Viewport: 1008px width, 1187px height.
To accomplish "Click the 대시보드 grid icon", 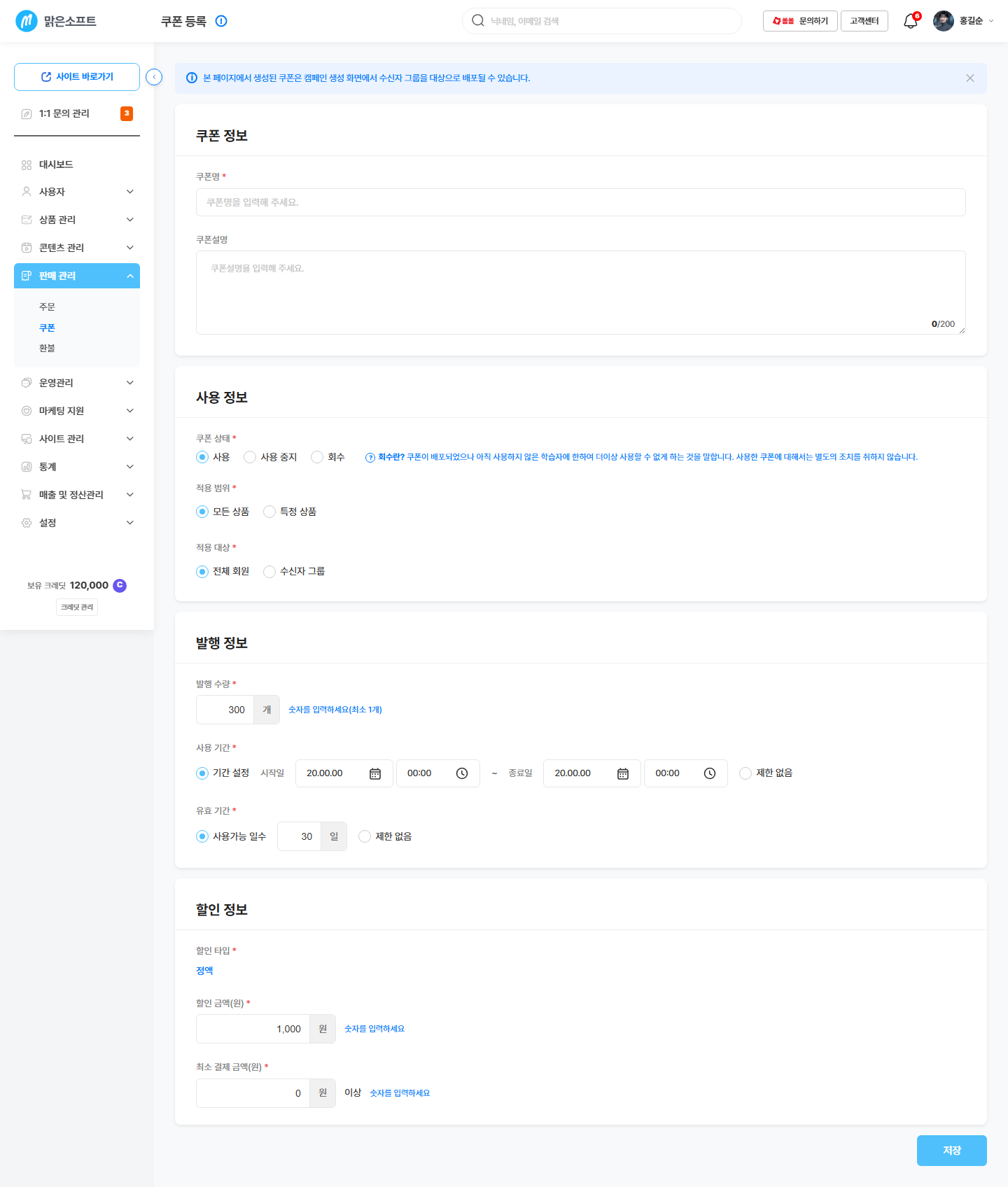I will [27, 164].
